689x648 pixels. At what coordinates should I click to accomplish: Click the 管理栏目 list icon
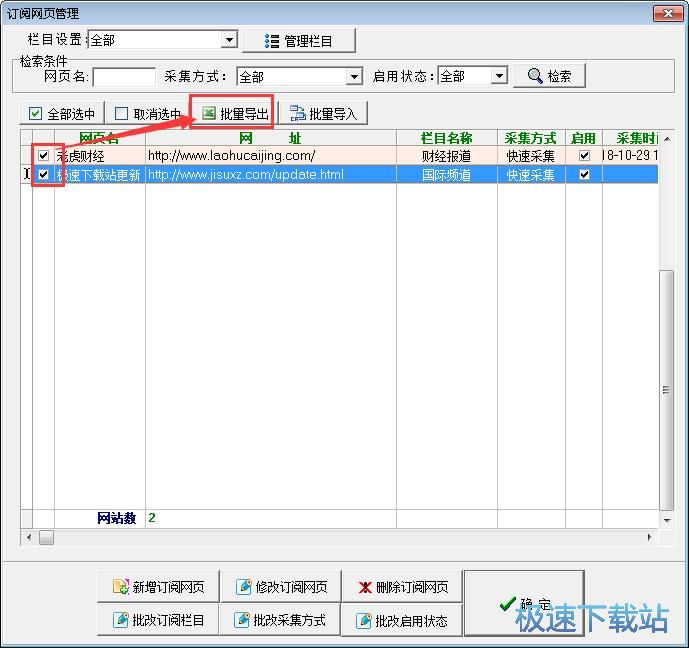click(272, 41)
